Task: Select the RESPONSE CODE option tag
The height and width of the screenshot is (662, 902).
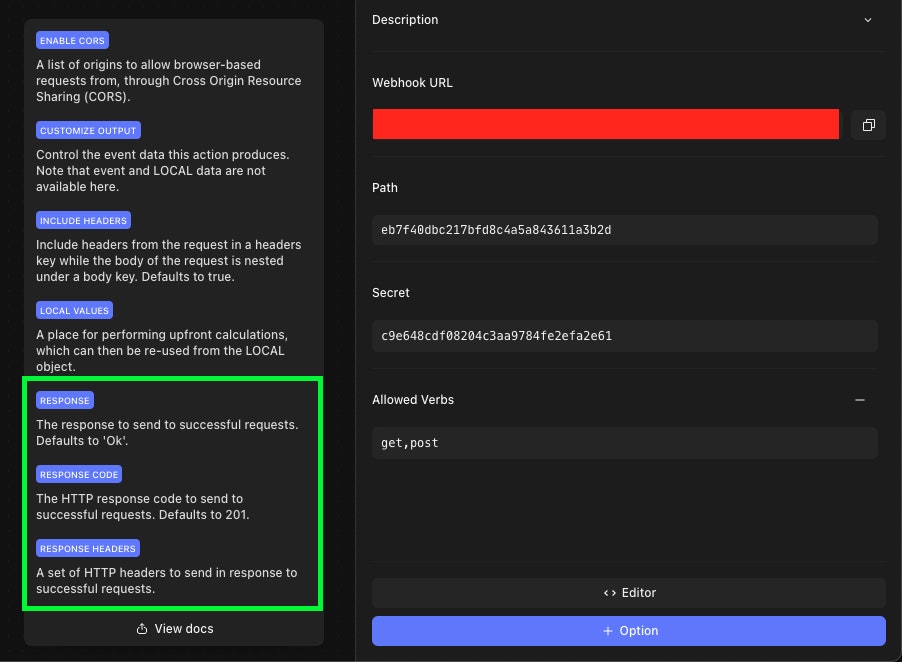Action: (x=79, y=475)
